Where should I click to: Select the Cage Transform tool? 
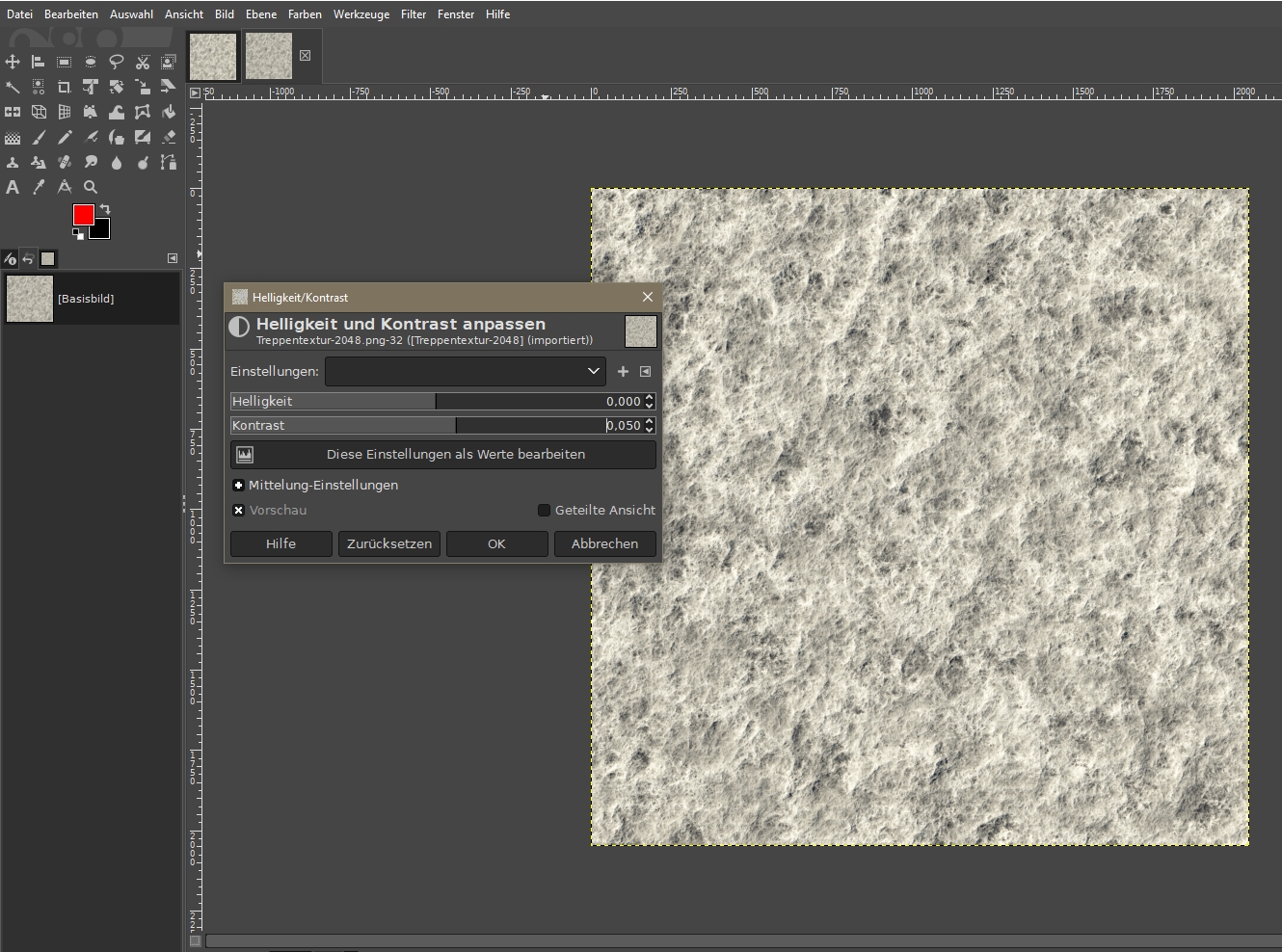click(143, 112)
